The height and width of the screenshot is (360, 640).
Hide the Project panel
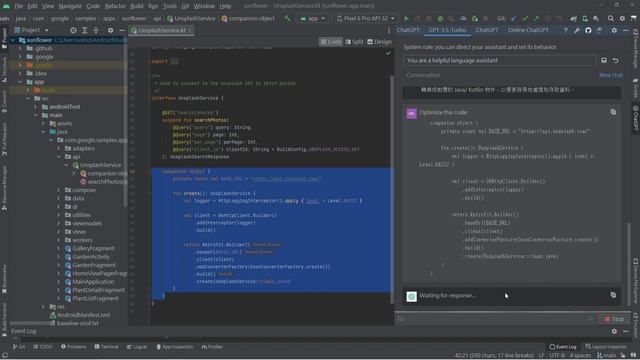point(122,30)
